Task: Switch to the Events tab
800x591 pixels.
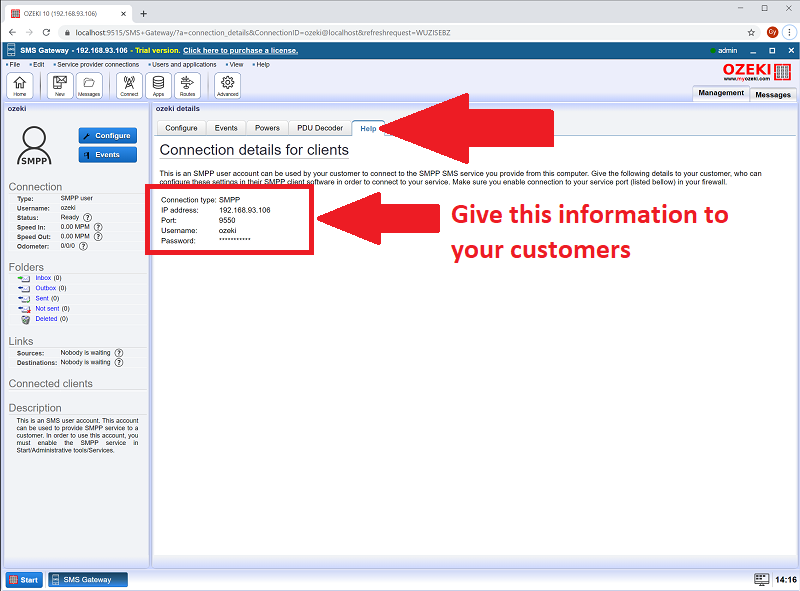Action: coord(226,128)
